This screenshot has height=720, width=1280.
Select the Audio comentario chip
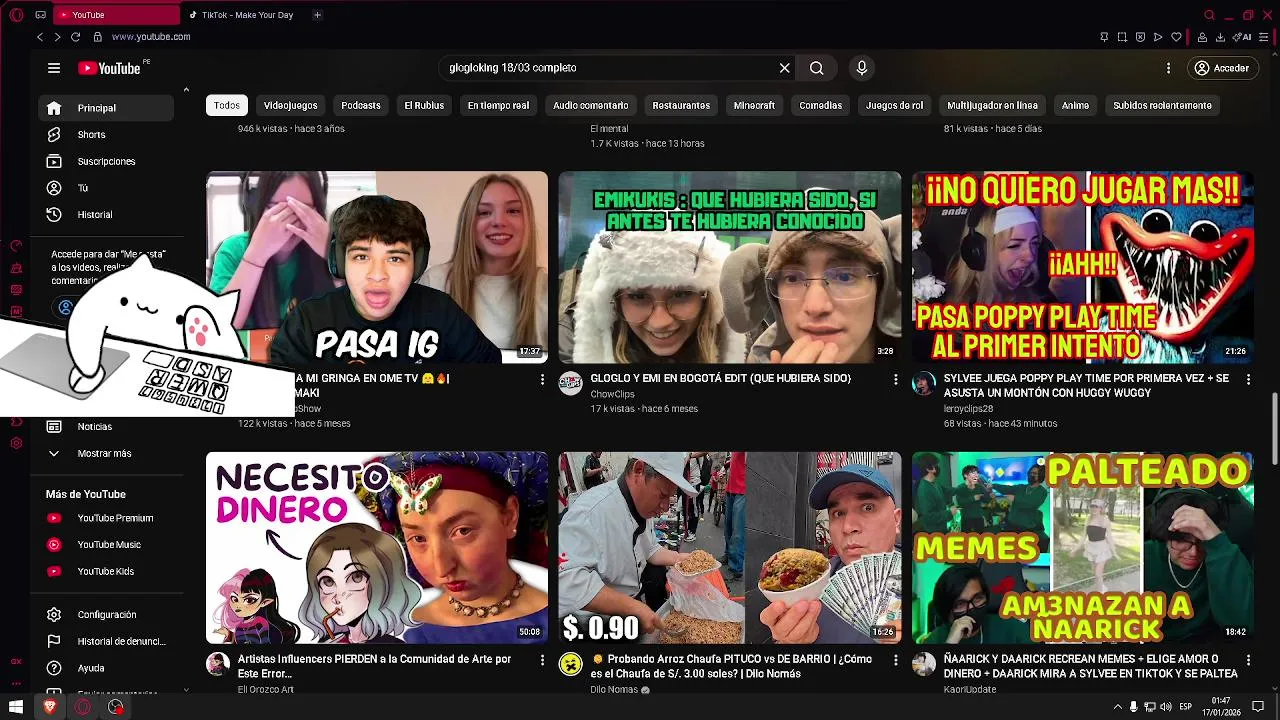point(591,105)
